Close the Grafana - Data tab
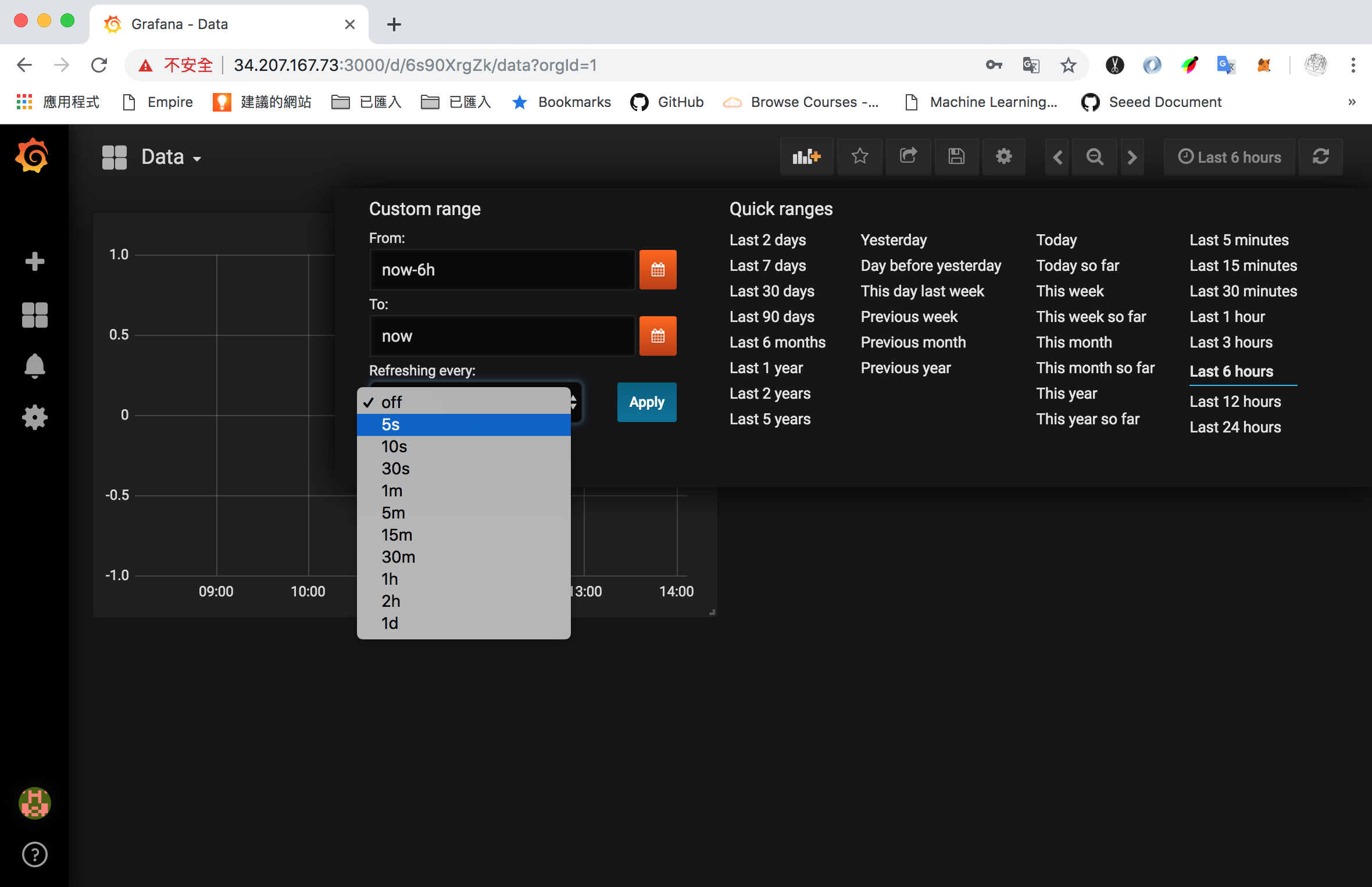This screenshot has height=887, width=1372. tap(350, 24)
